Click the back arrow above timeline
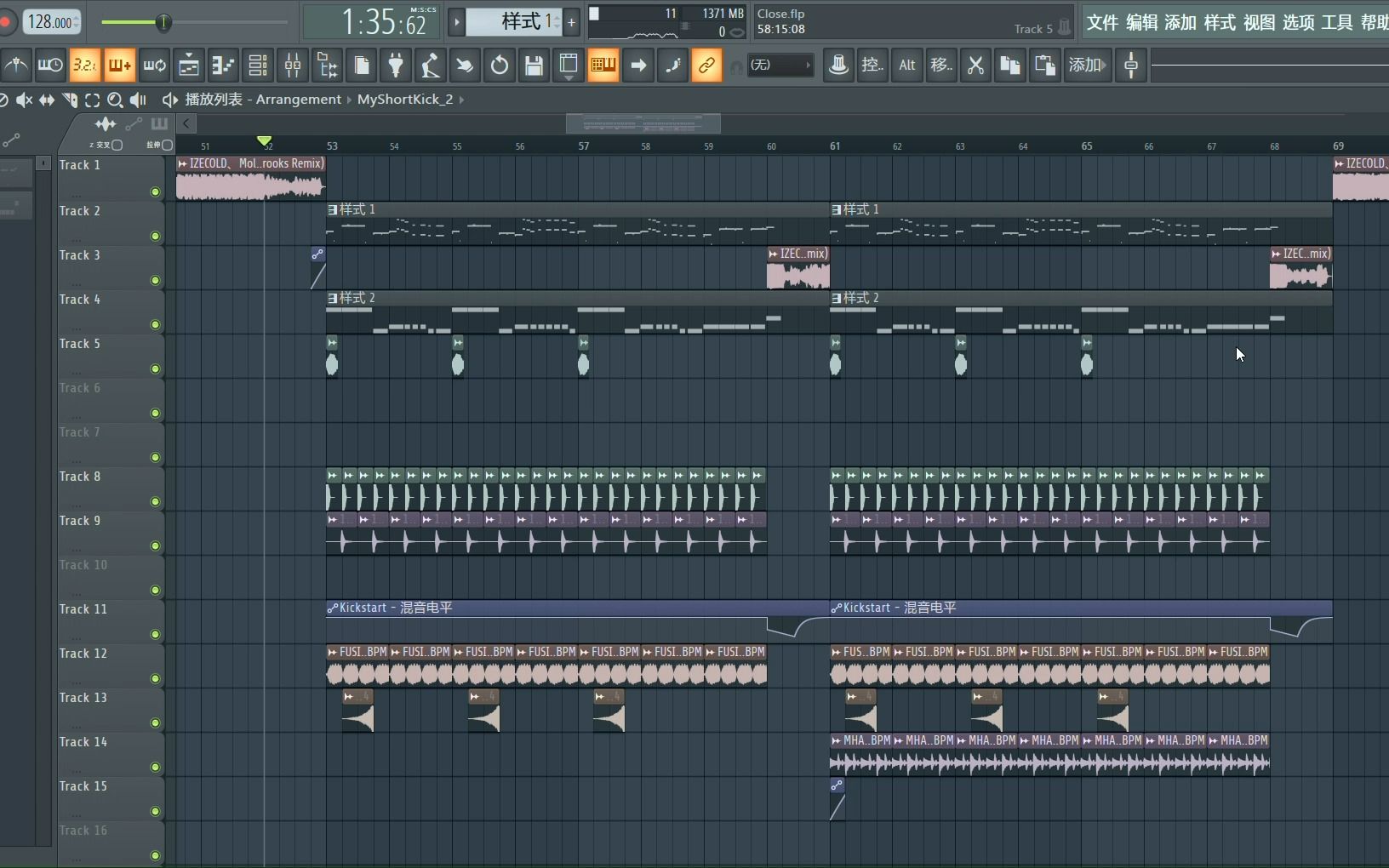Screen dimensions: 1389x868 click(x=186, y=123)
